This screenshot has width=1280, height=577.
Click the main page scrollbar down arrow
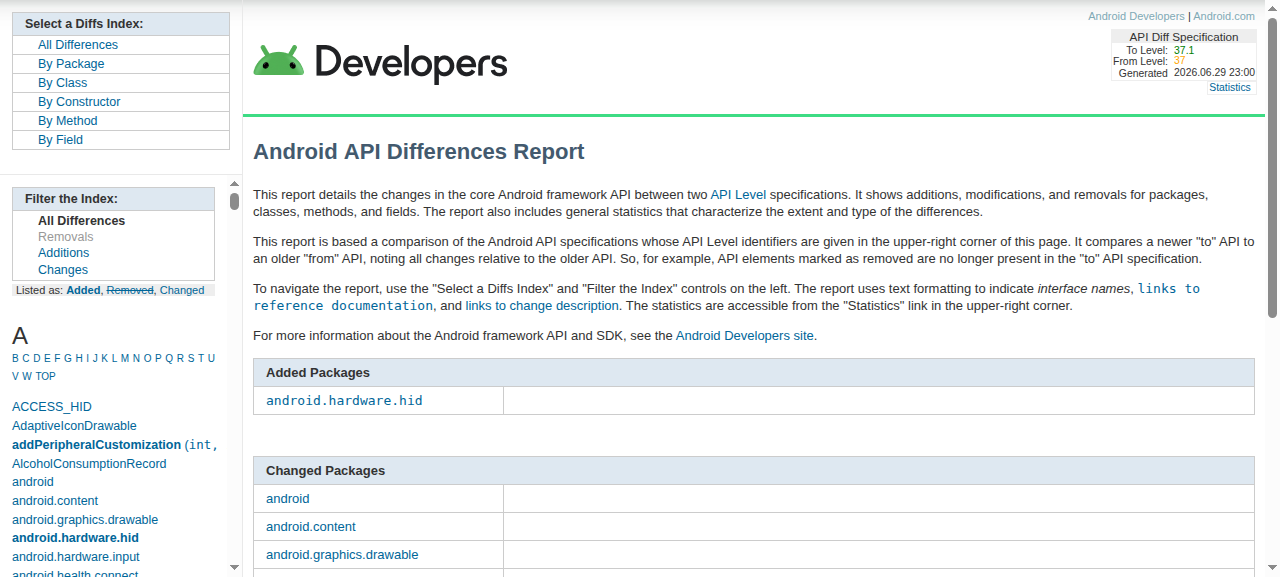click(1273, 570)
